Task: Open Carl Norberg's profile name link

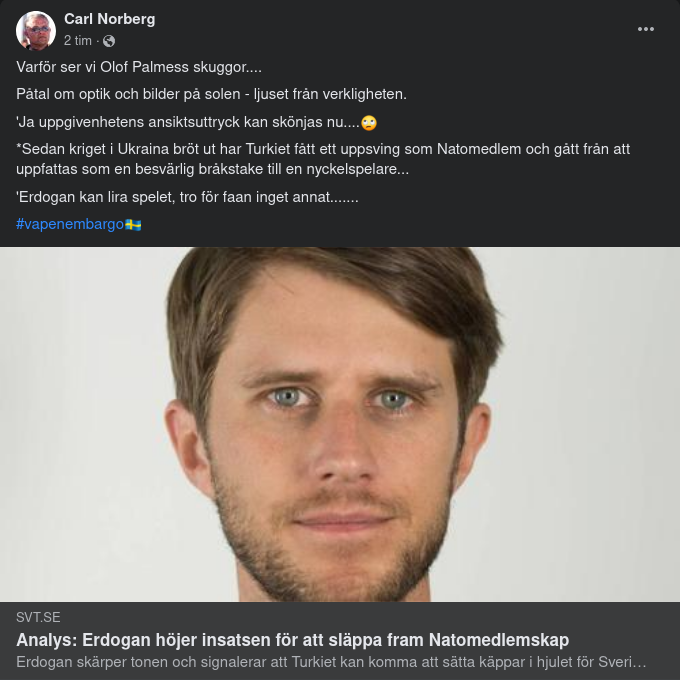Action: [109, 19]
